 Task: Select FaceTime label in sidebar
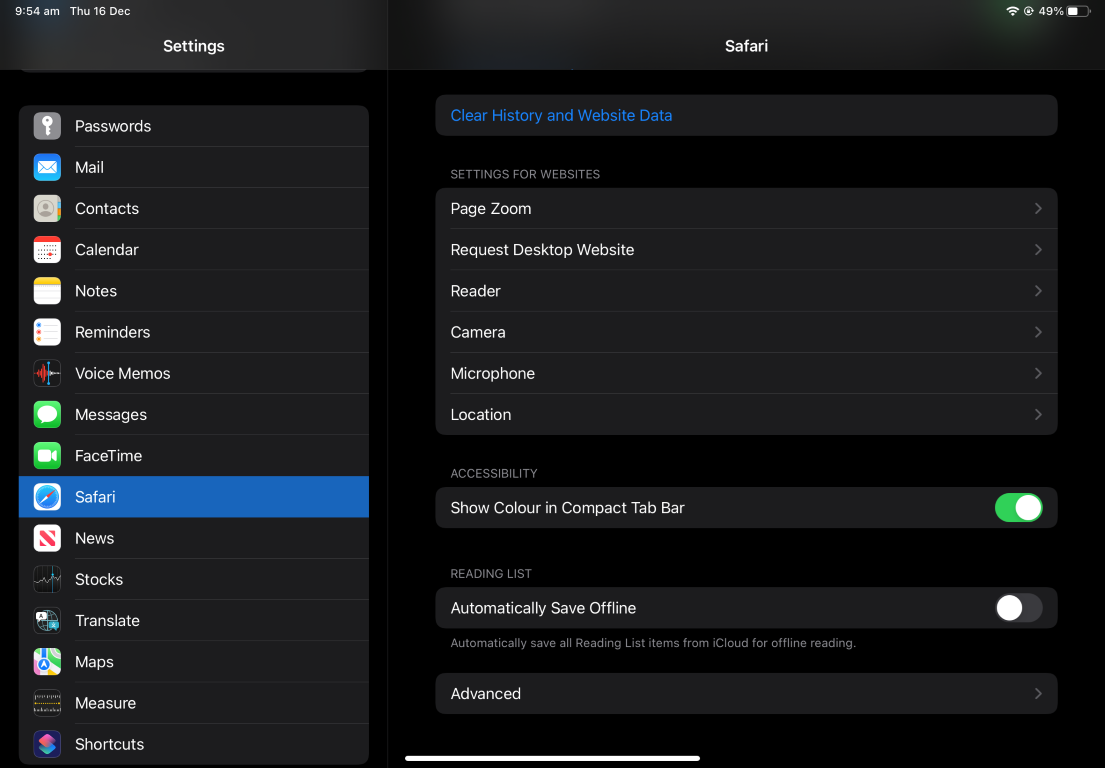pyautogui.click(x=109, y=456)
